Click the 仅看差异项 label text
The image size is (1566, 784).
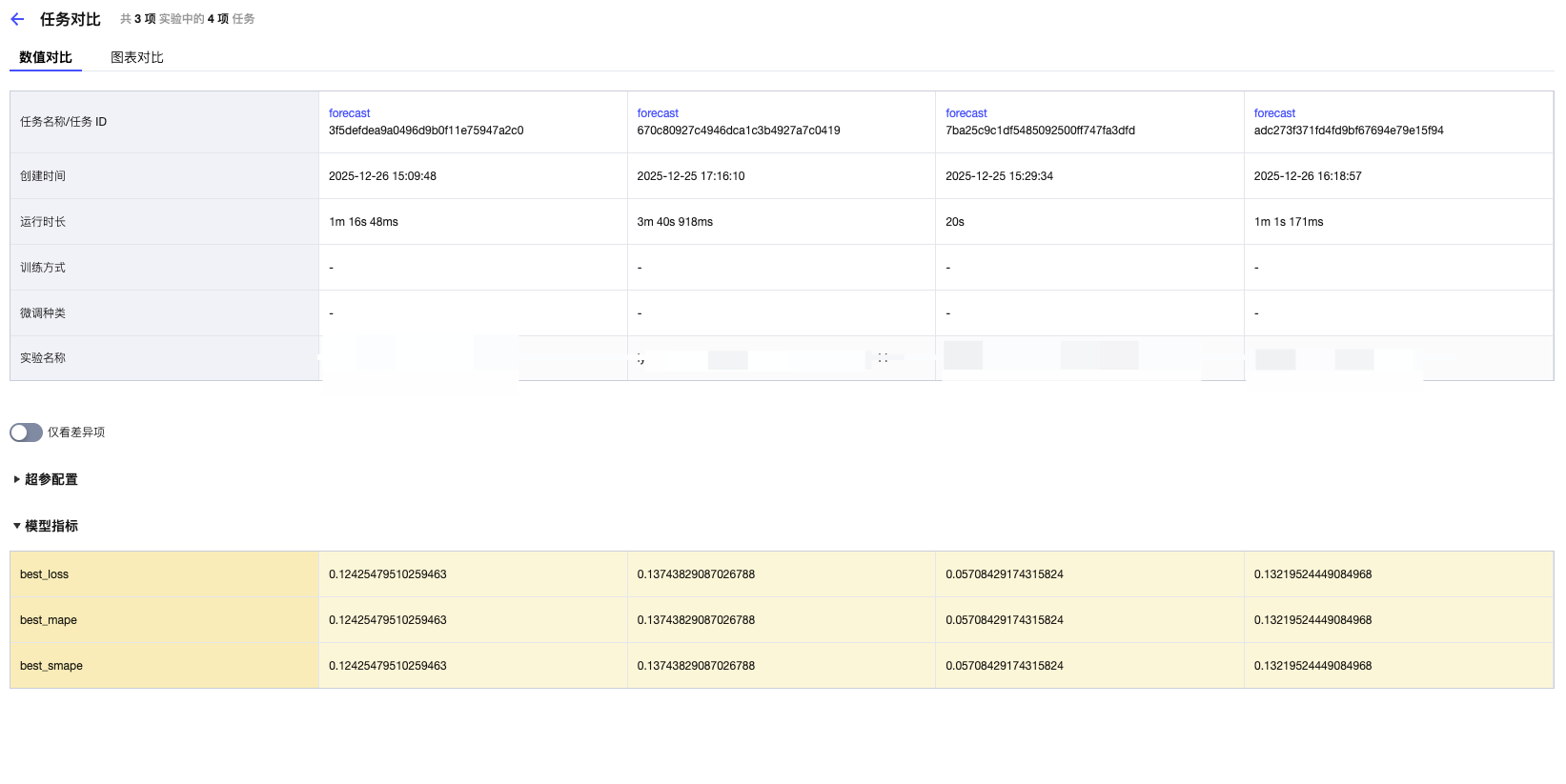click(76, 432)
